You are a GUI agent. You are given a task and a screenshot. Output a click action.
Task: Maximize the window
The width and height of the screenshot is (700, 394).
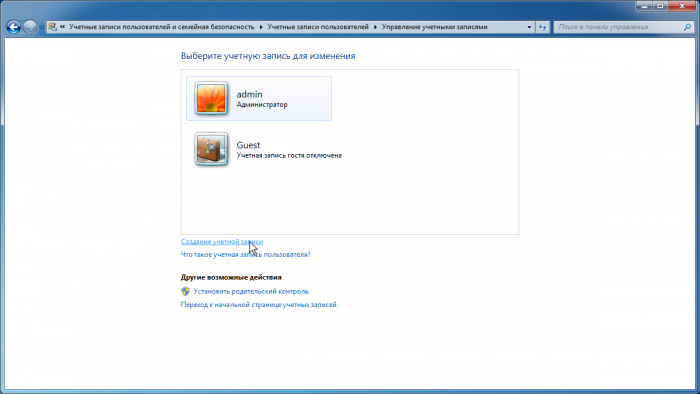[660, 6]
